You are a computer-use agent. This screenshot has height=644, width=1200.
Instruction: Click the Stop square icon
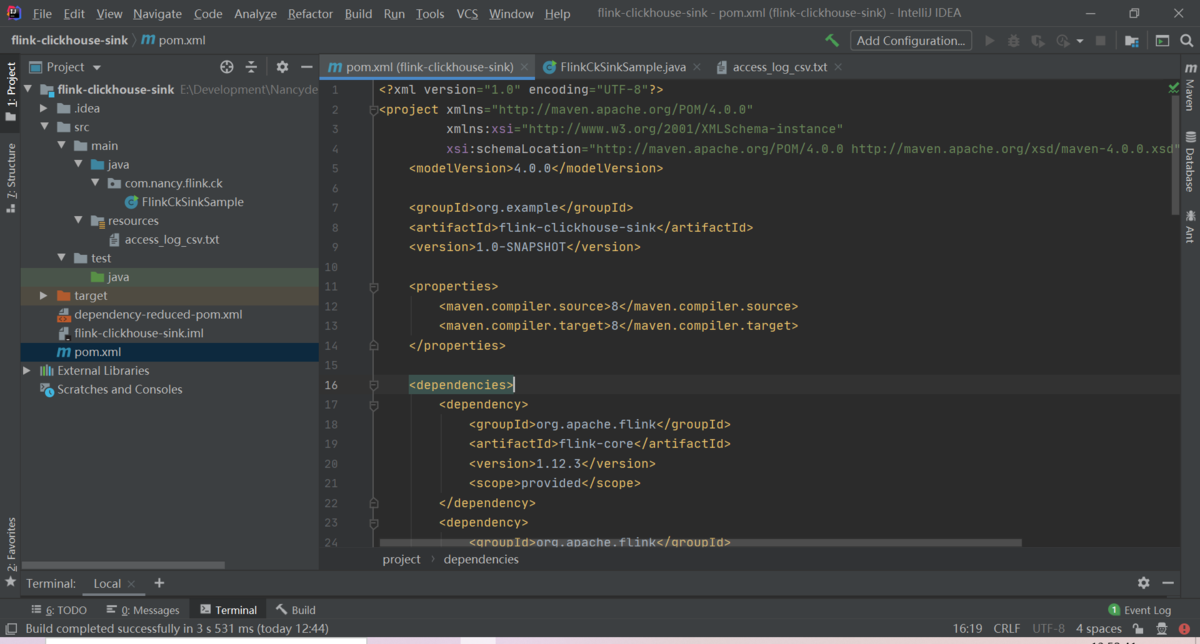[x=1101, y=41]
